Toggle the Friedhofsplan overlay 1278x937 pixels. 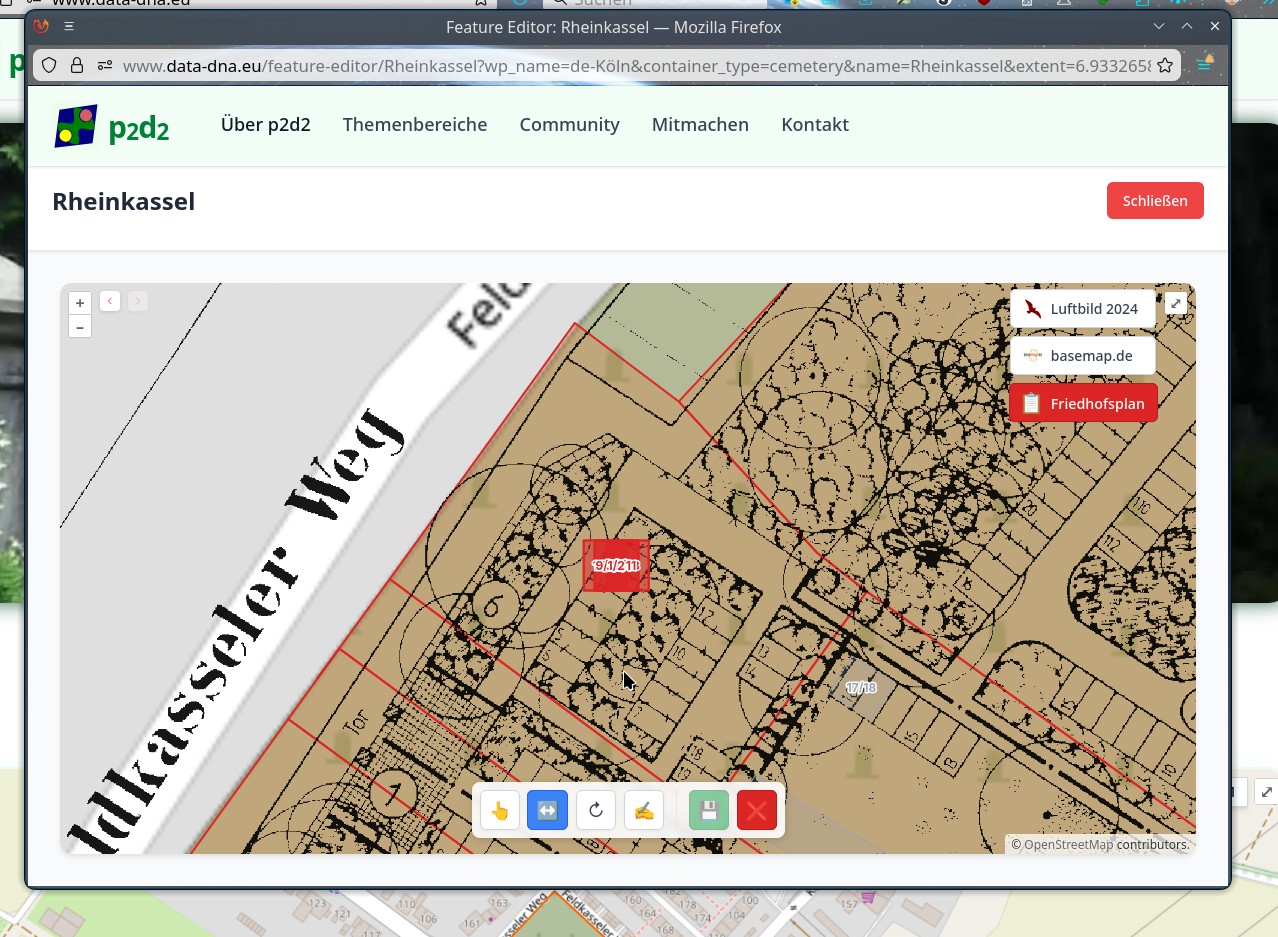(1083, 404)
